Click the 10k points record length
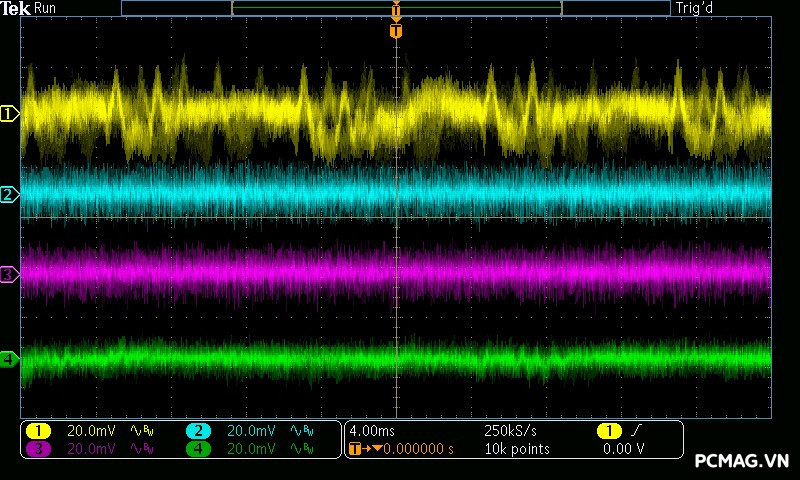The height and width of the screenshot is (480, 800). (516, 449)
